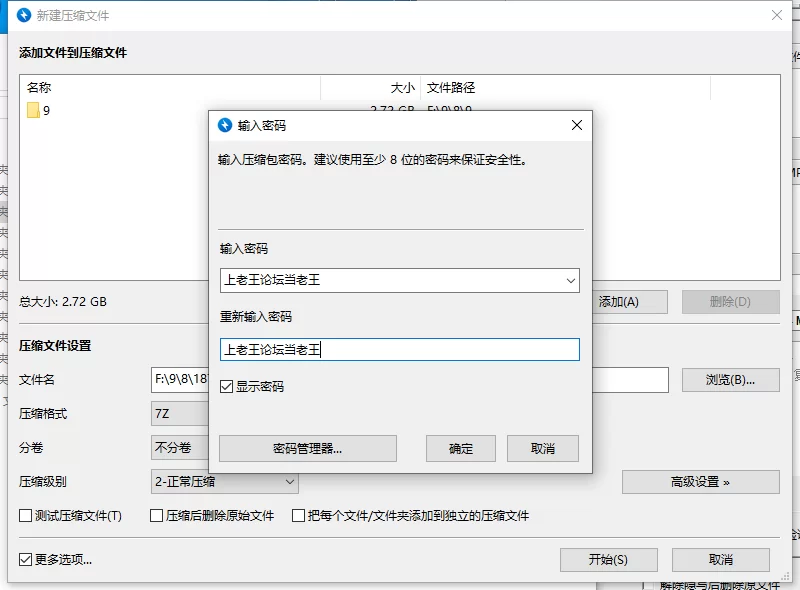The height and width of the screenshot is (590, 800).
Task: Open the 压缩级别 dropdown showing 2-正常压缩
Action: (224, 482)
